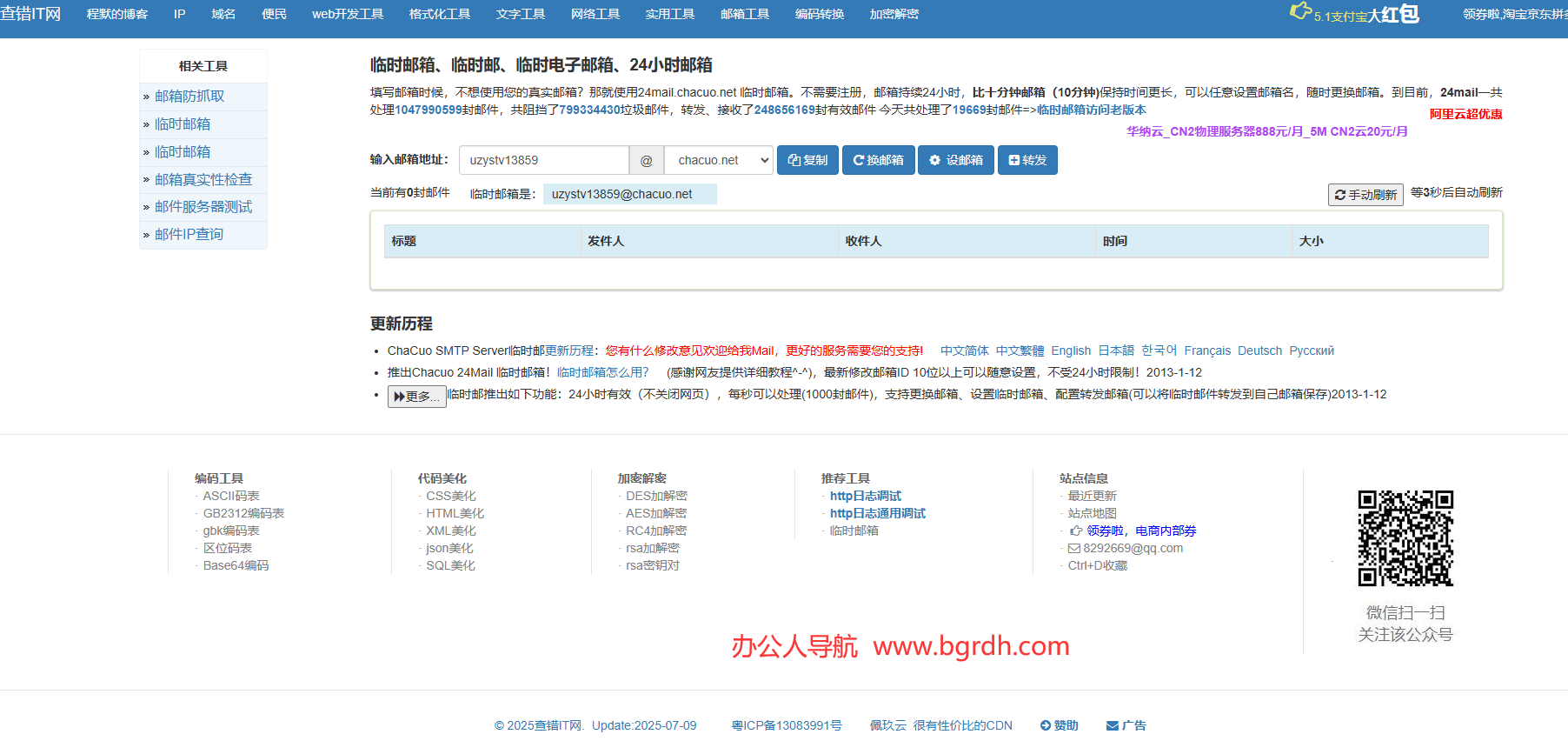Open 设邮箱 mailbox settings button
Viewport: 1568px width, 741px height.
955,160
